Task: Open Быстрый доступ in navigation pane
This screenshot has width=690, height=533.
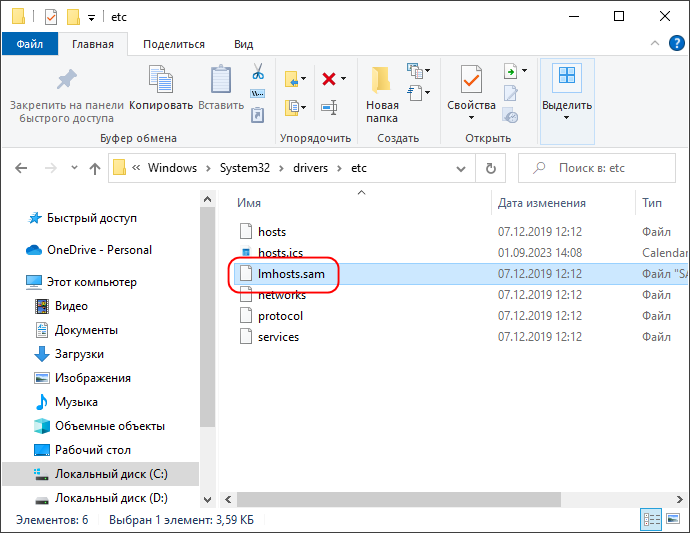Action: 92,218
